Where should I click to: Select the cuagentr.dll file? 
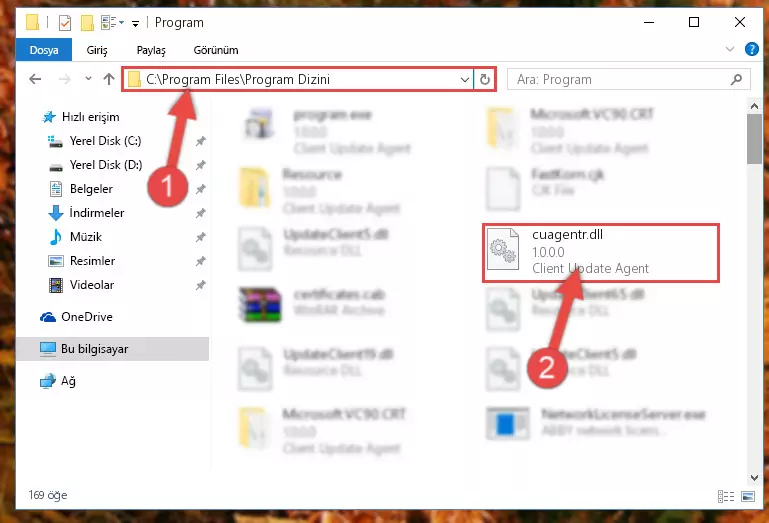pyautogui.click(x=601, y=252)
